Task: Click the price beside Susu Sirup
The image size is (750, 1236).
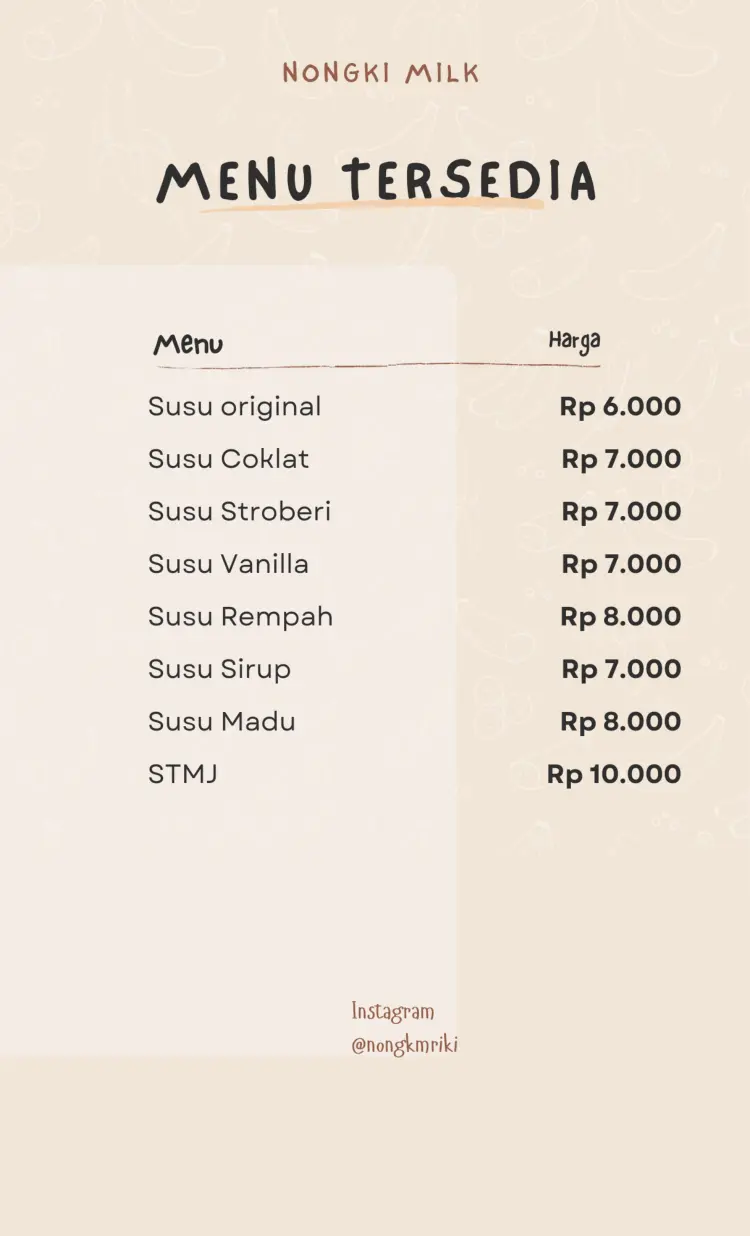Action: tap(621, 669)
